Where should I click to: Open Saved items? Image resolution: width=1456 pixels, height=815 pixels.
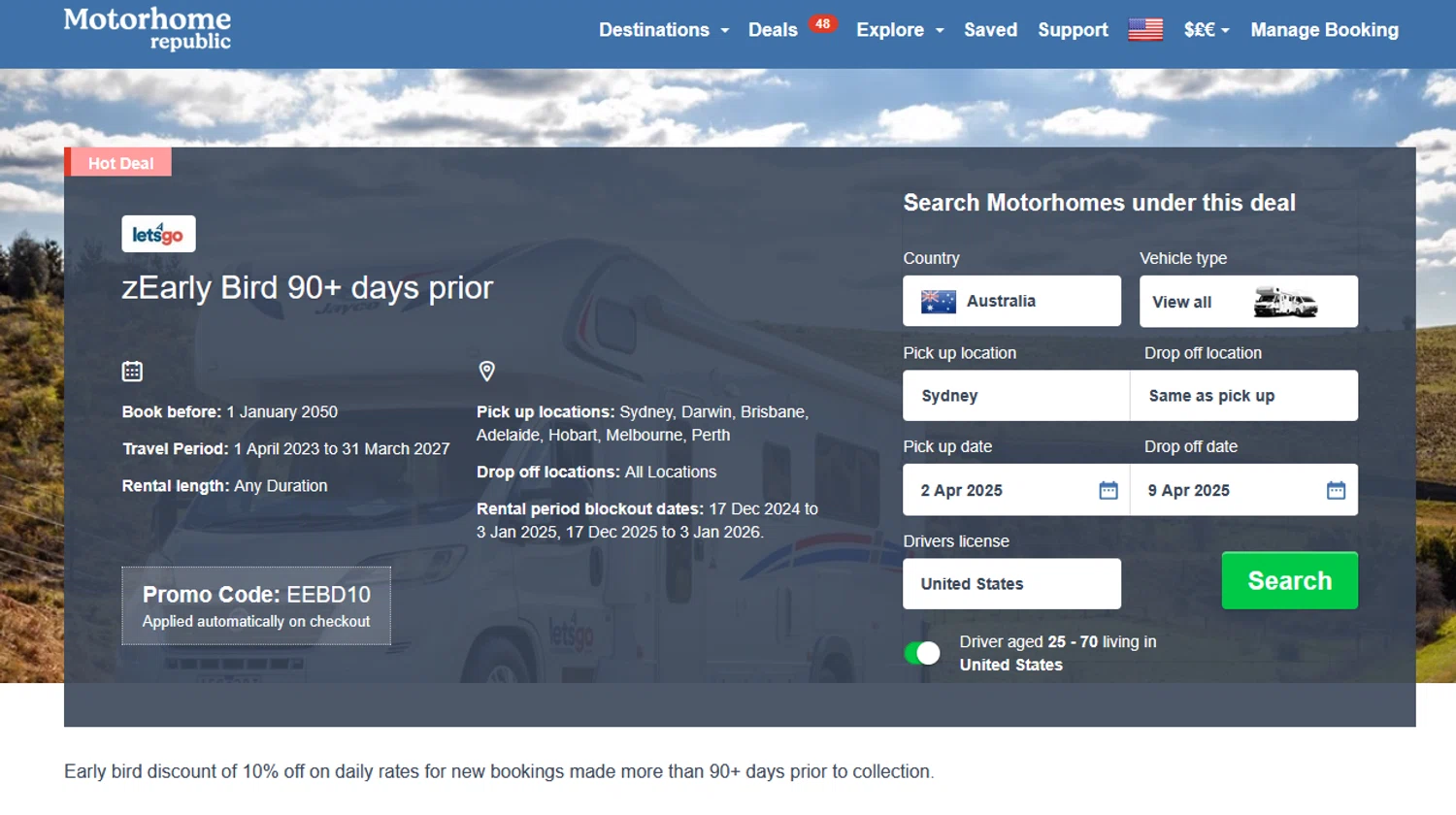[x=990, y=30]
